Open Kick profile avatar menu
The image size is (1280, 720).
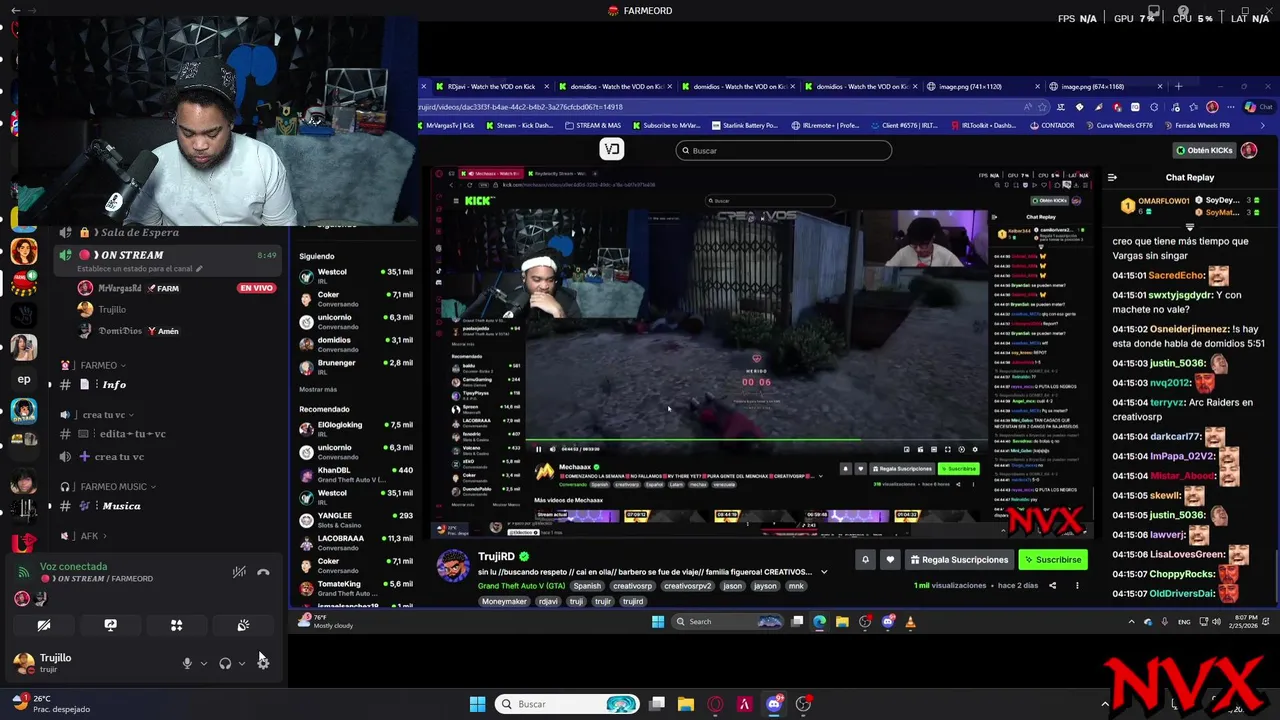point(1249,150)
